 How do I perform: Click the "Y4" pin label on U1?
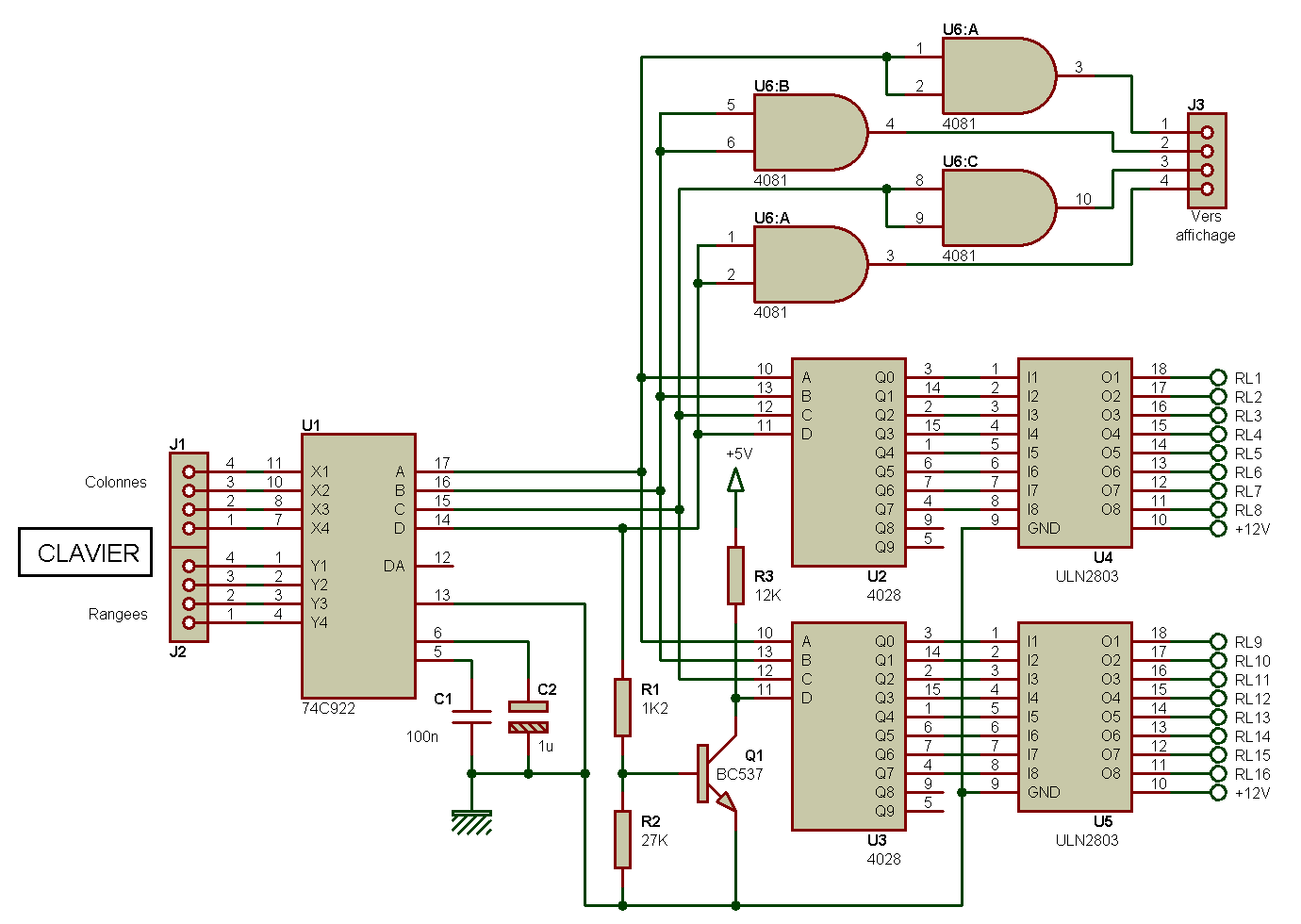coord(320,622)
